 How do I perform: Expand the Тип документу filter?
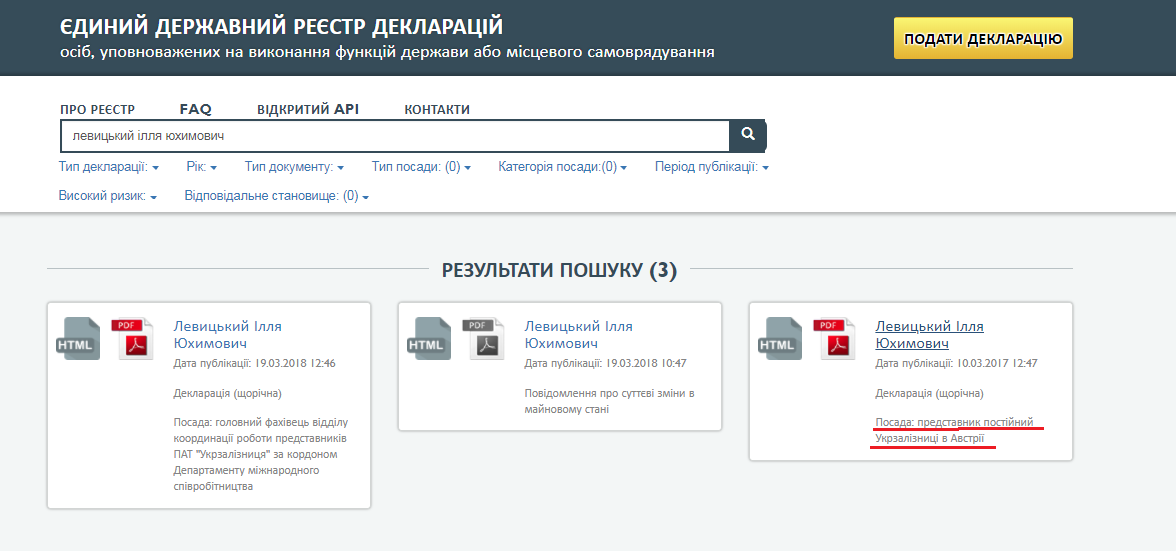point(294,167)
